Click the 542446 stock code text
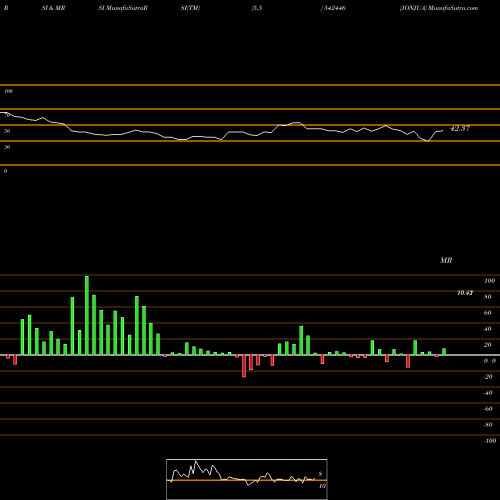500x500 pixels. point(334,8)
